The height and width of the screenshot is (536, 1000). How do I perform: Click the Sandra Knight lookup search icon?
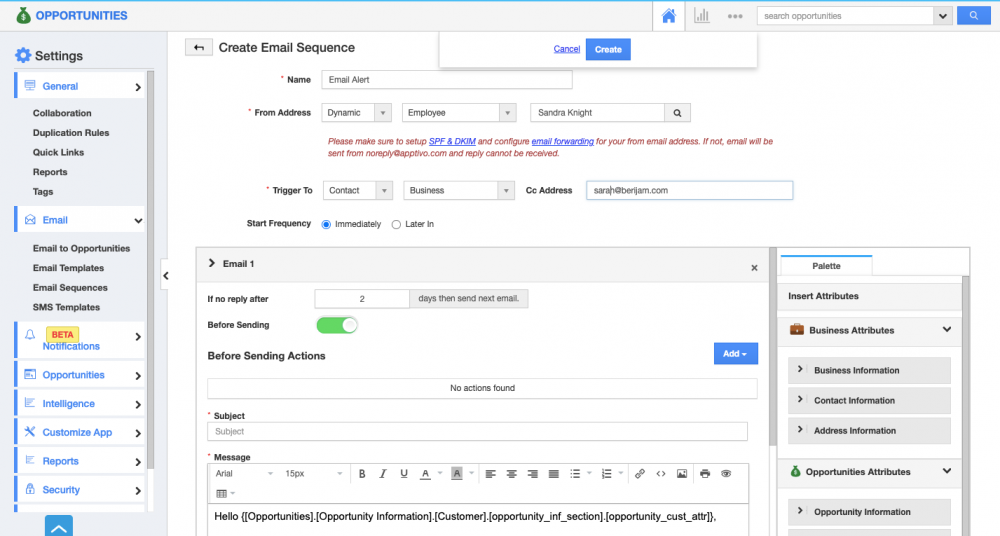[677, 113]
